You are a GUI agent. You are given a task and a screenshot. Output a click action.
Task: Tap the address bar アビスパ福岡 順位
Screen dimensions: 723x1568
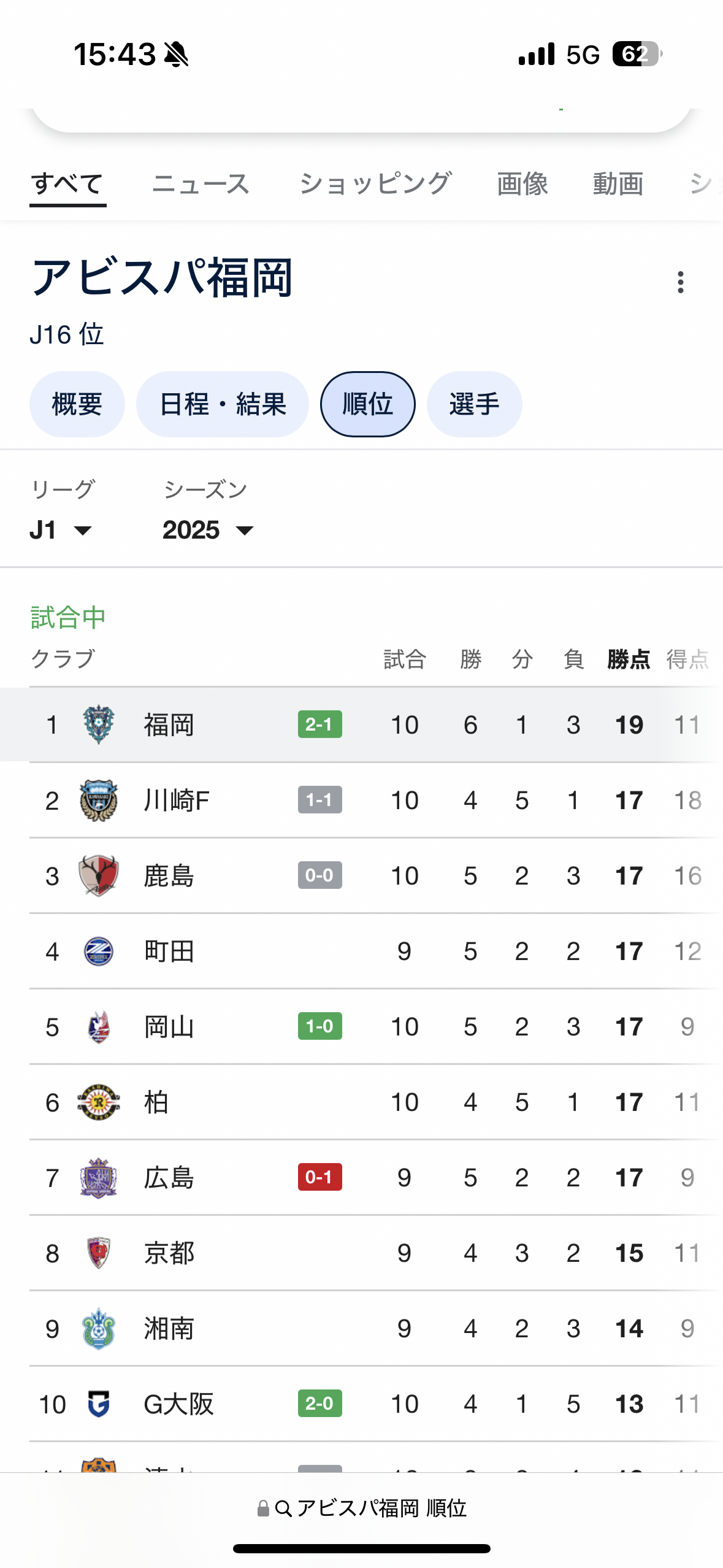coord(362,1508)
